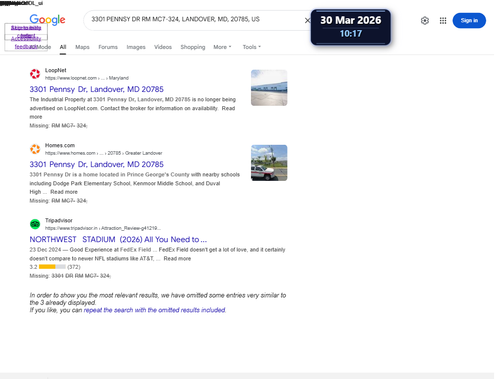Click the tripadvisor.in Attraction_Review URL

(103, 228)
